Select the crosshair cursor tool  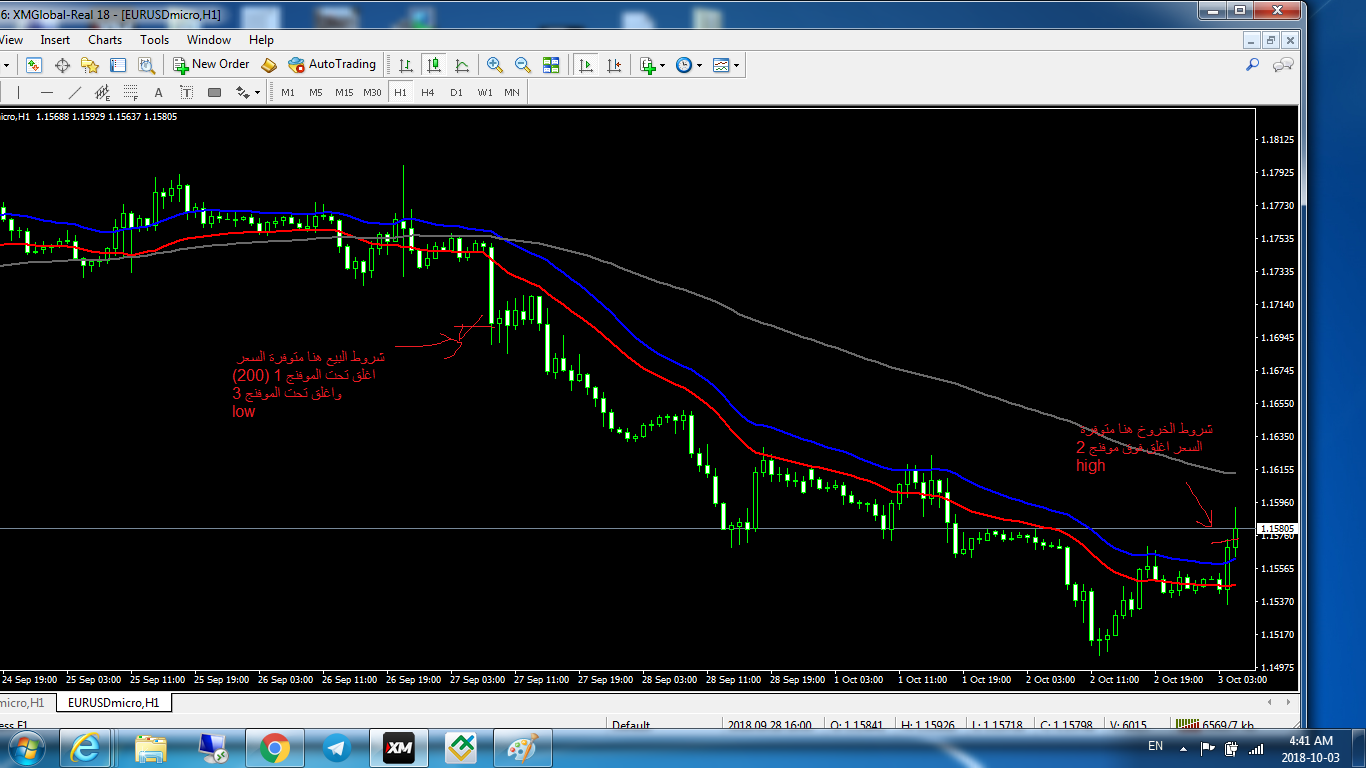pyautogui.click(x=62, y=65)
